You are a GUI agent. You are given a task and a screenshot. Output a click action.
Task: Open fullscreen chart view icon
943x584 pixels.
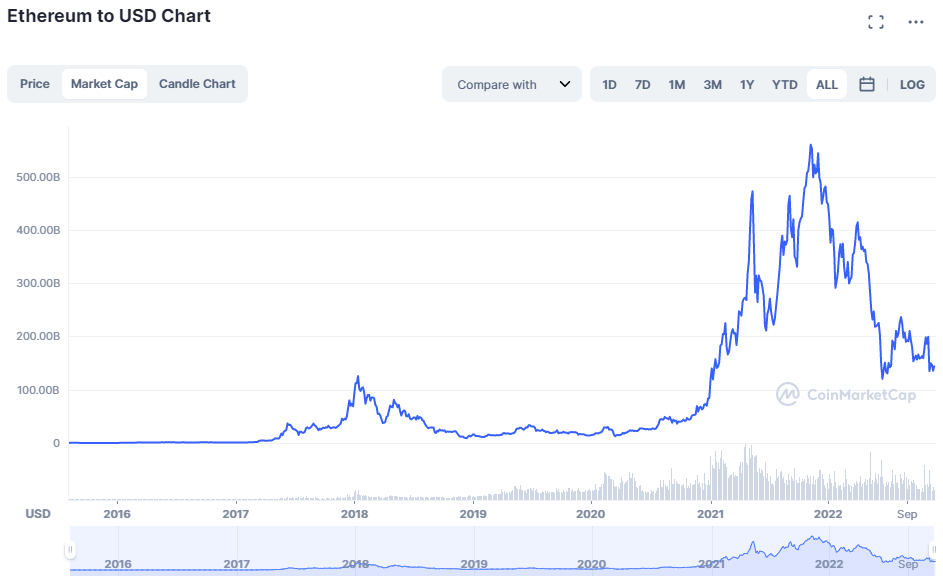coord(876,22)
